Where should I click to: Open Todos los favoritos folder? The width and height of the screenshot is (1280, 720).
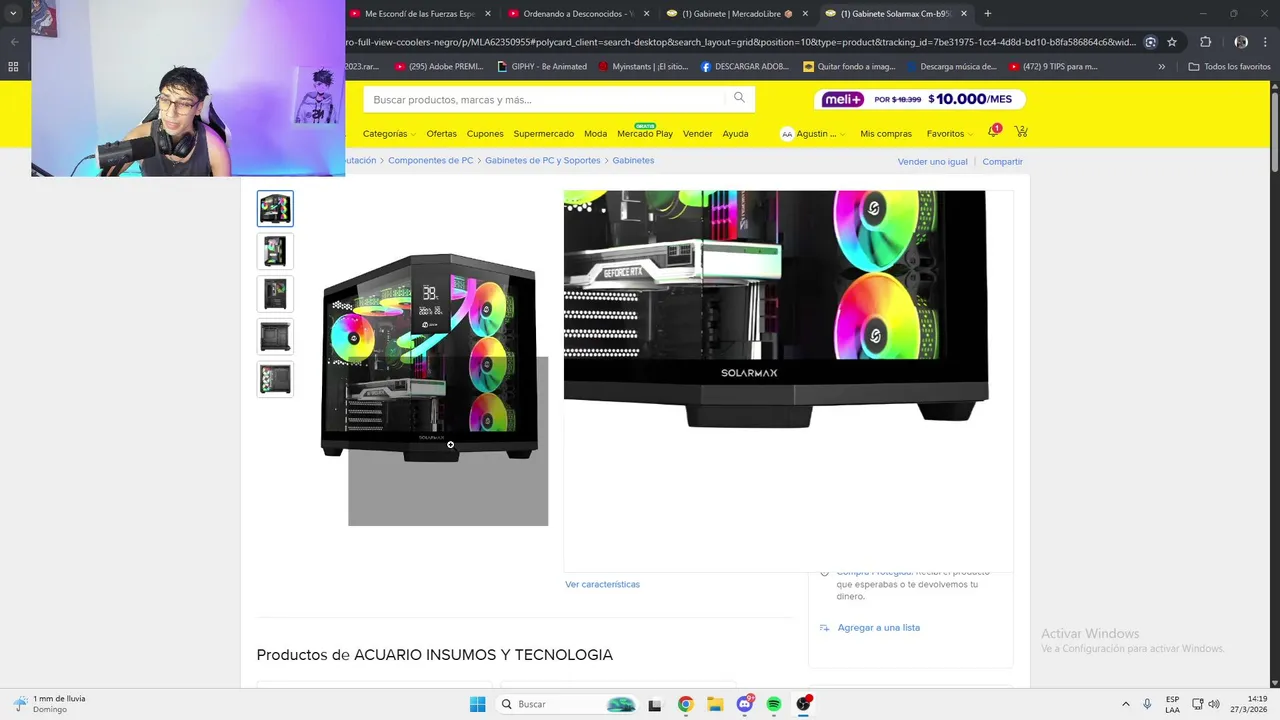[1229, 67]
